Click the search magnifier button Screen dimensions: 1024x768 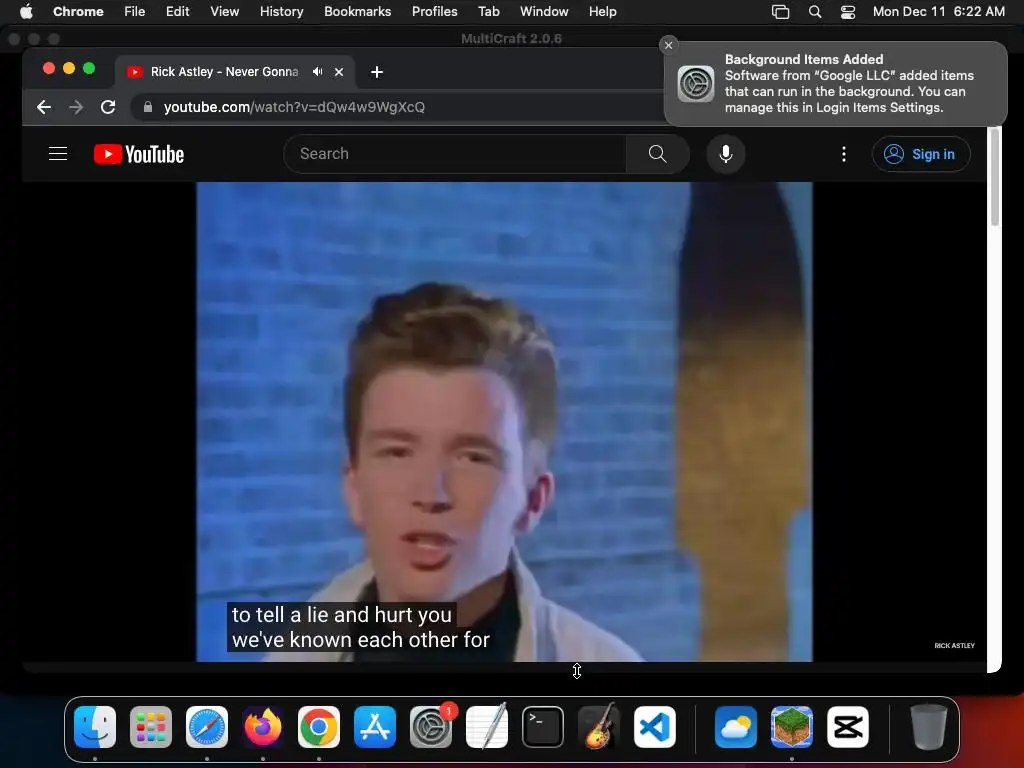tap(658, 154)
